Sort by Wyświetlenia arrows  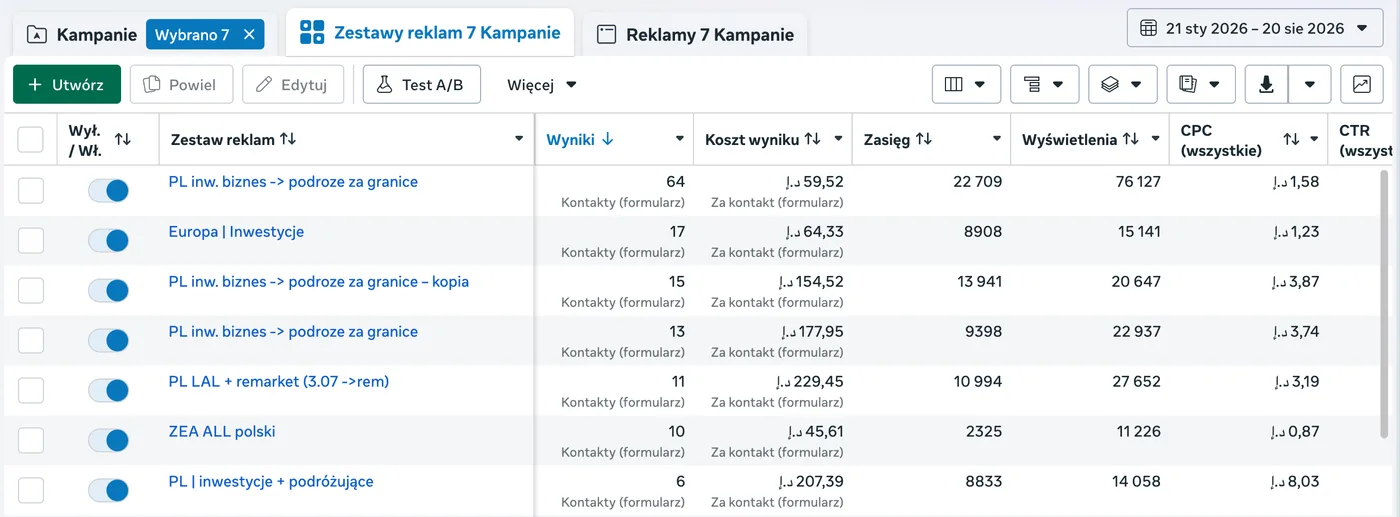tap(1130, 139)
